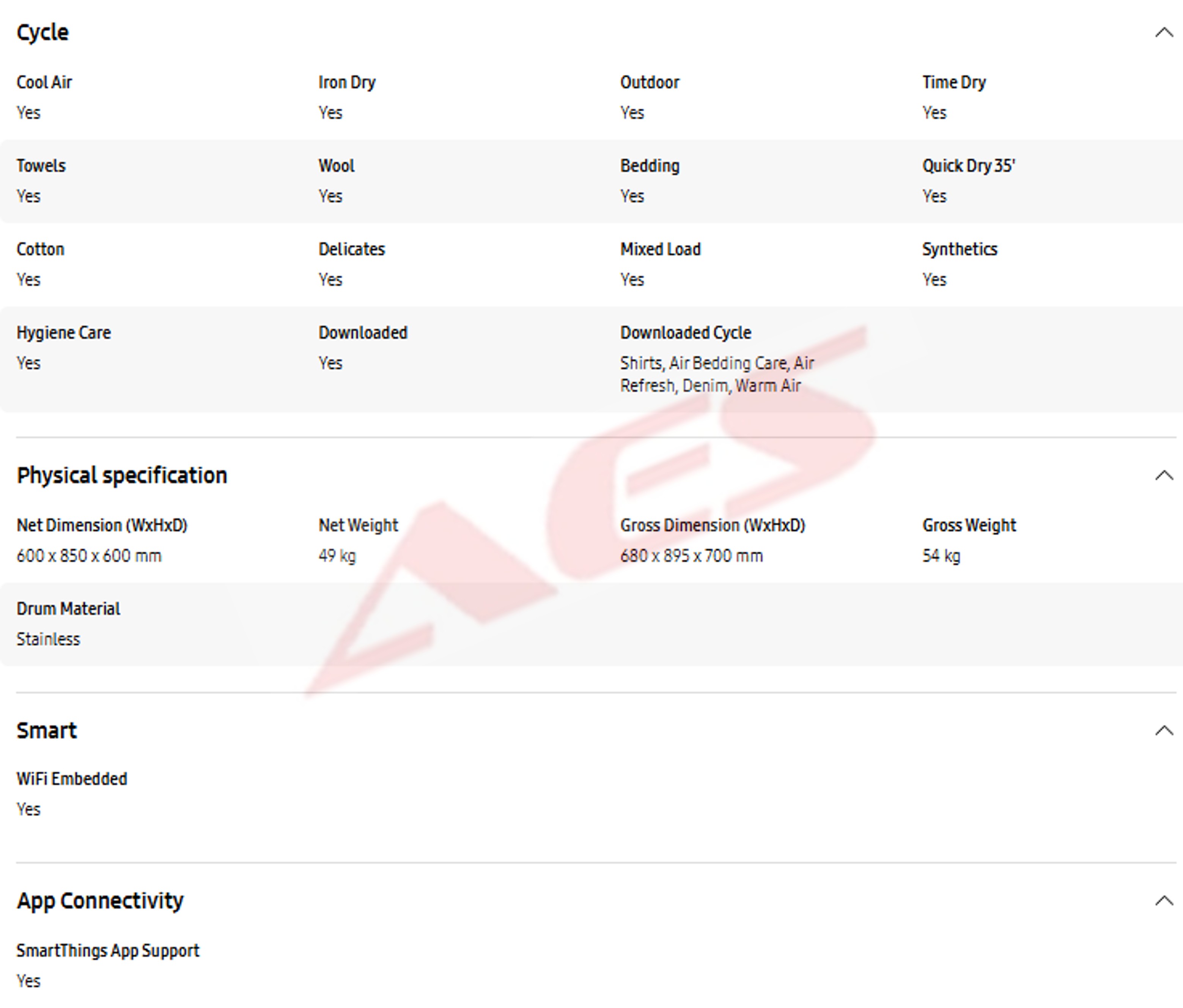Click the Cycle section heading
Viewport: 1183px width, 1008px height.
click(43, 33)
